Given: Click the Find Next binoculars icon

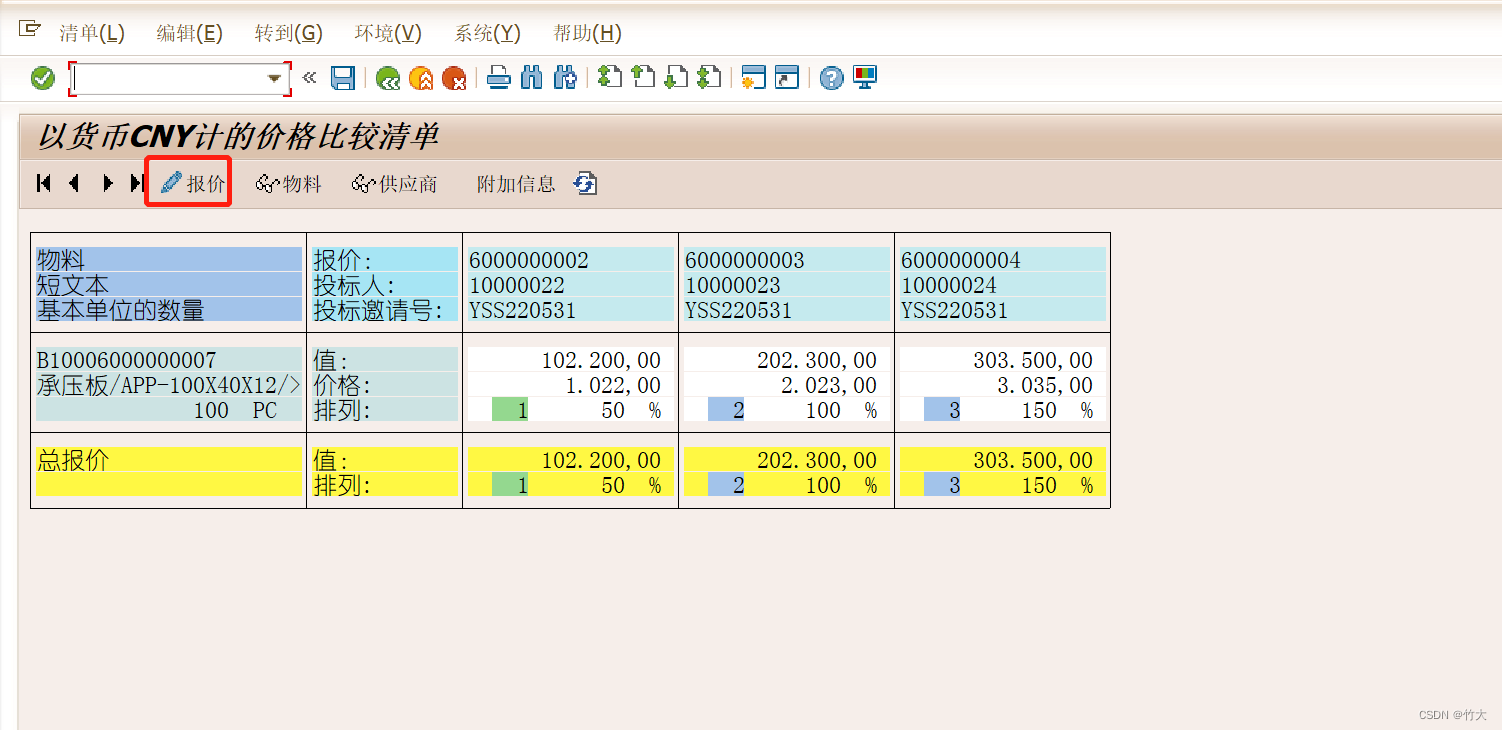Looking at the screenshot, I should pyautogui.click(x=565, y=77).
